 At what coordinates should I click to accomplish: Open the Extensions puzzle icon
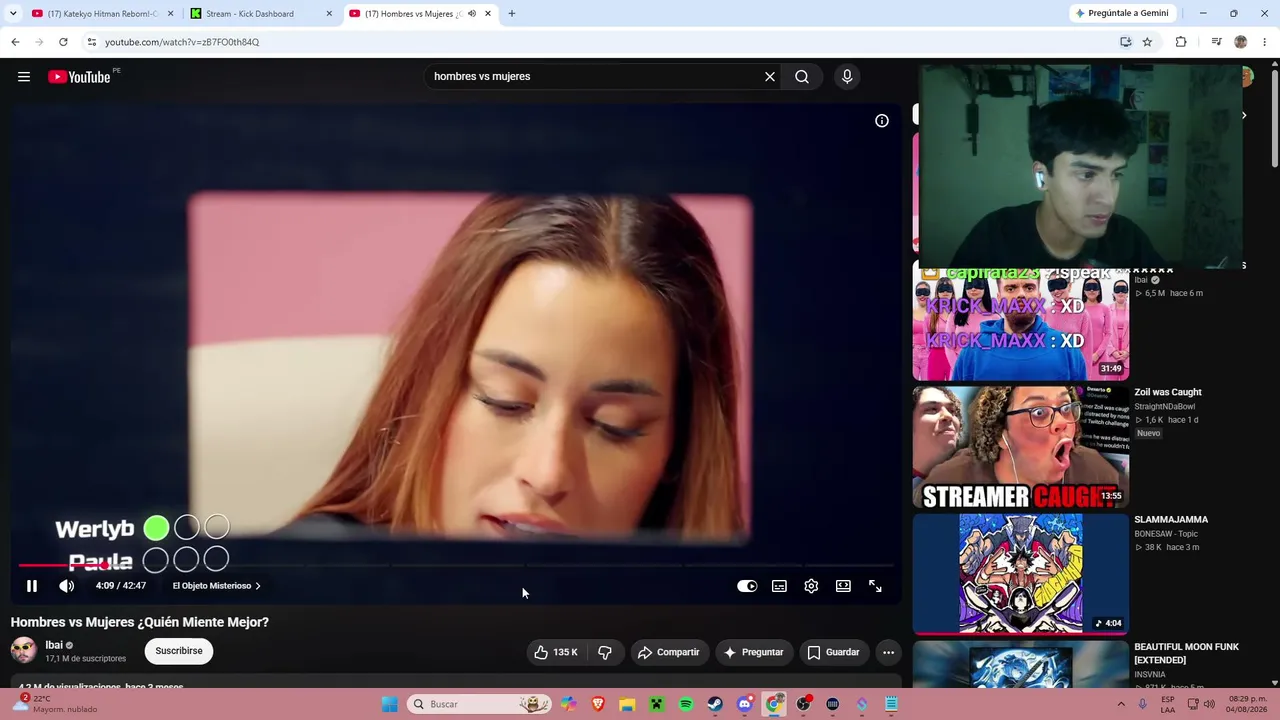[x=1181, y=42]
